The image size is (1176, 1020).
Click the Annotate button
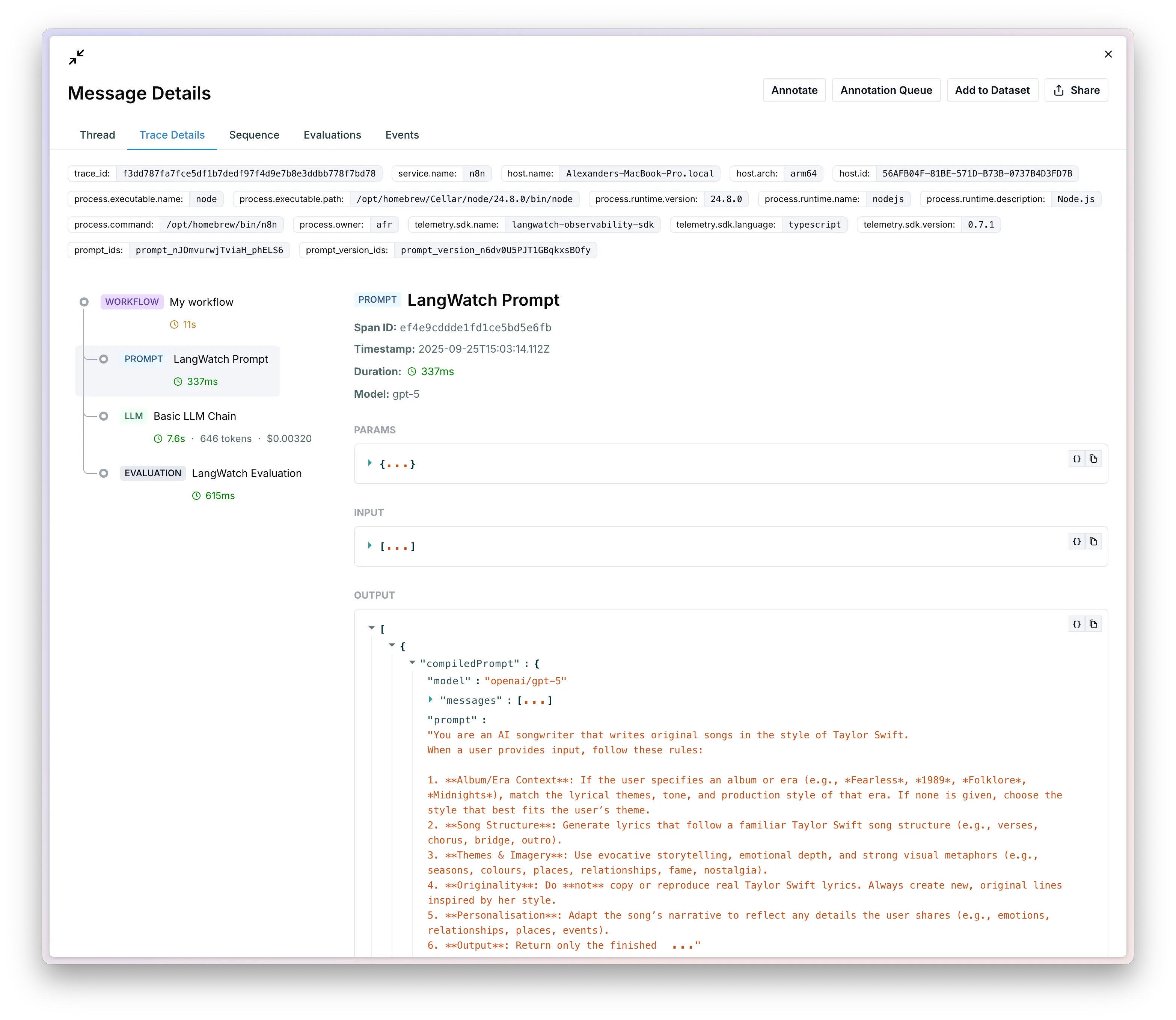coord(794,90)
